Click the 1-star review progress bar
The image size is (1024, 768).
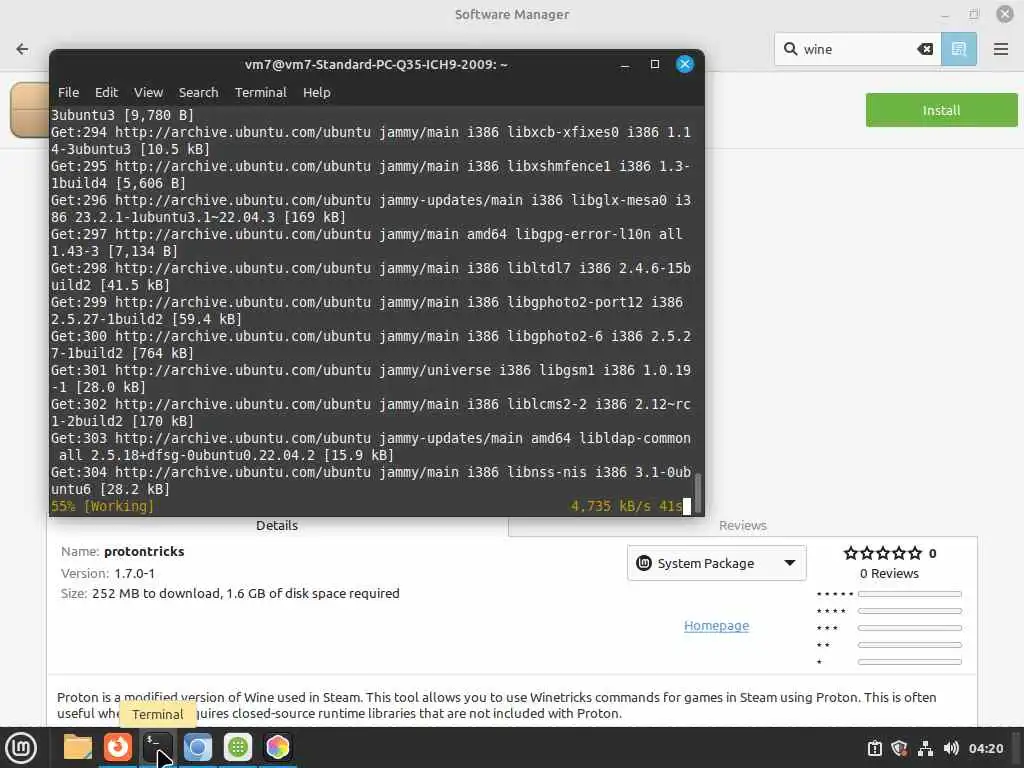[910, 662]
